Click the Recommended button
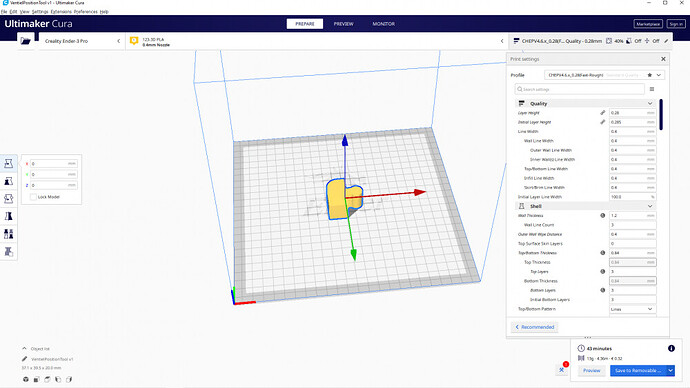Image resolution: width=690 pixels, height=388 pixels. tap(535, 327)
